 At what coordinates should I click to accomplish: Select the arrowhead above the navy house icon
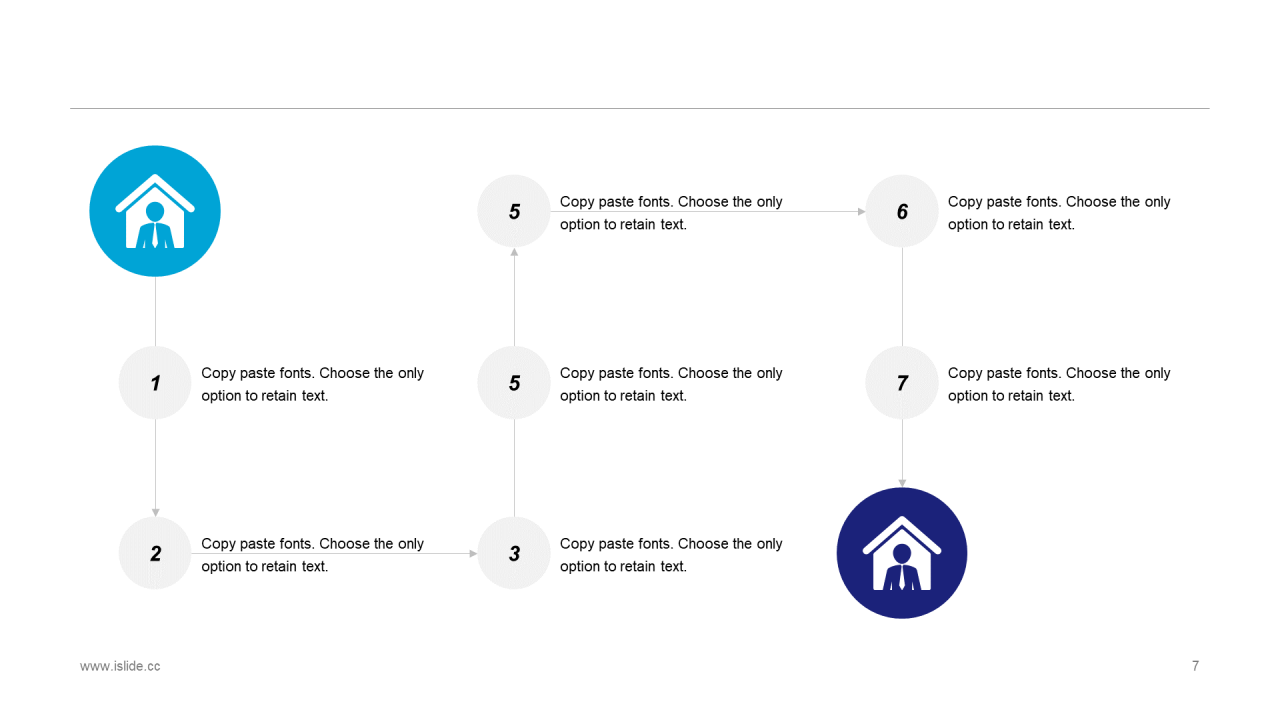tap(902, 483)
